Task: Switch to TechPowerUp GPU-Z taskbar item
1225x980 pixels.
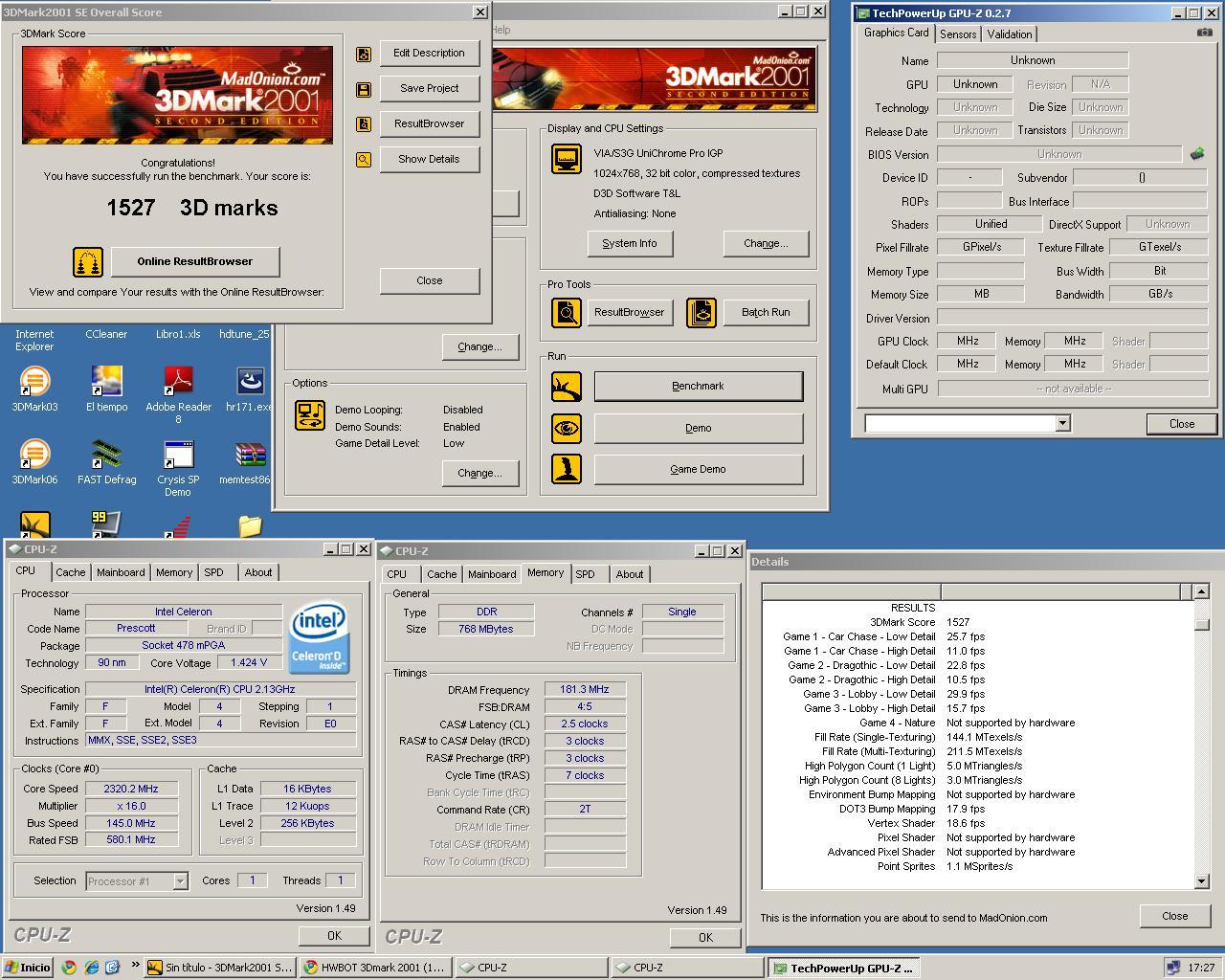Action: click(843, 968)
